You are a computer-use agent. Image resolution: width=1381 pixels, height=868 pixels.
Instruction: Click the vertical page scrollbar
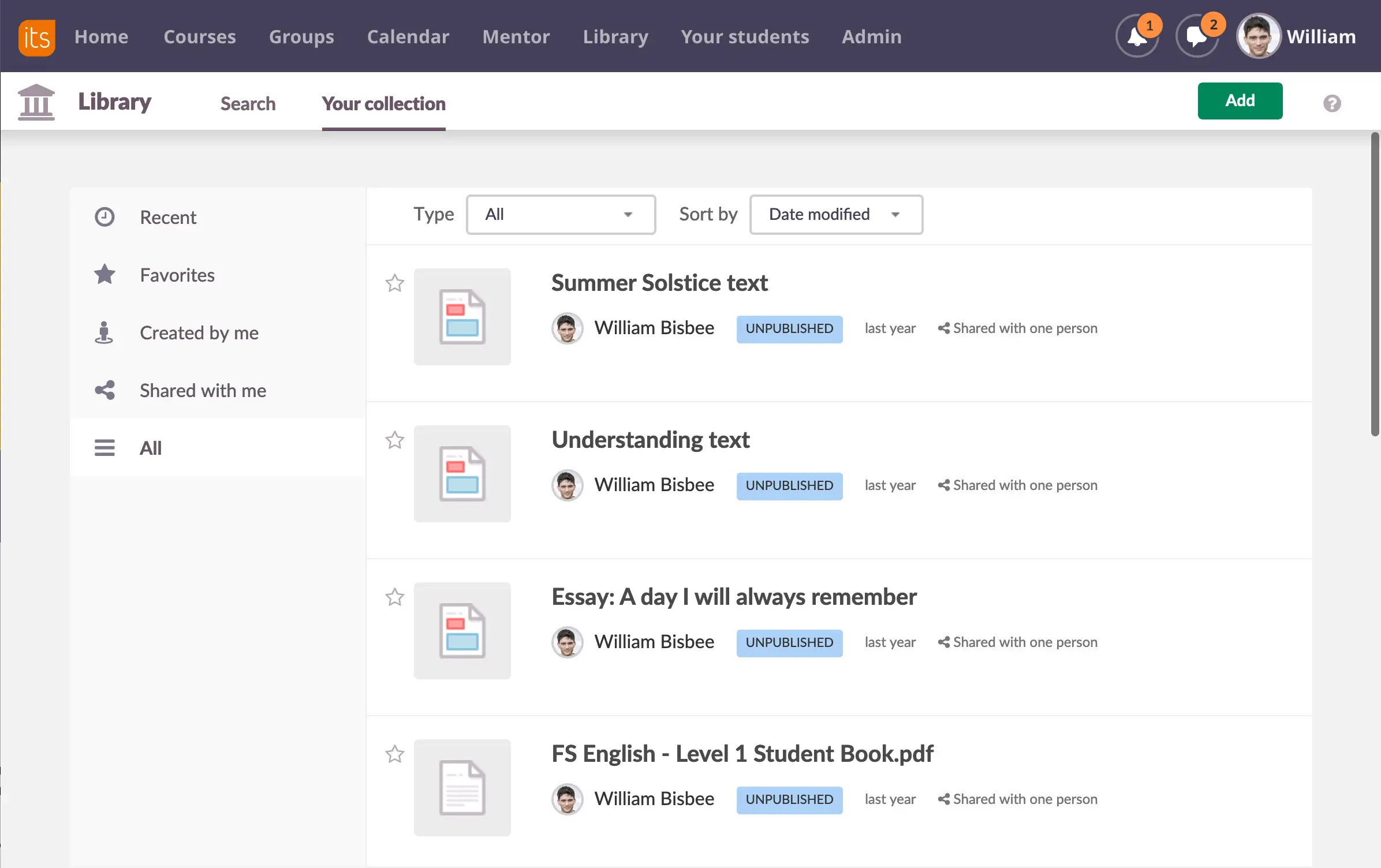click(1375, 284)
